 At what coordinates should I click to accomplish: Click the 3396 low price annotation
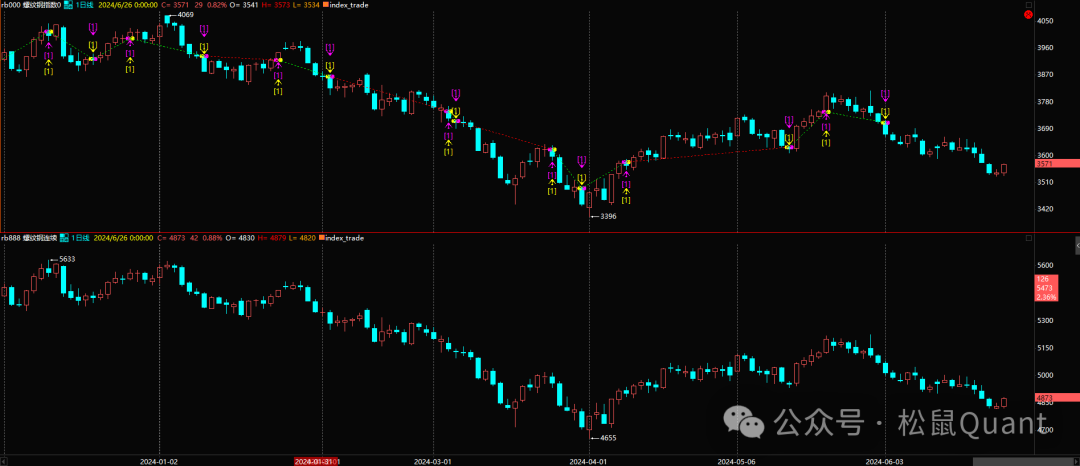click(x=606, y=216)
